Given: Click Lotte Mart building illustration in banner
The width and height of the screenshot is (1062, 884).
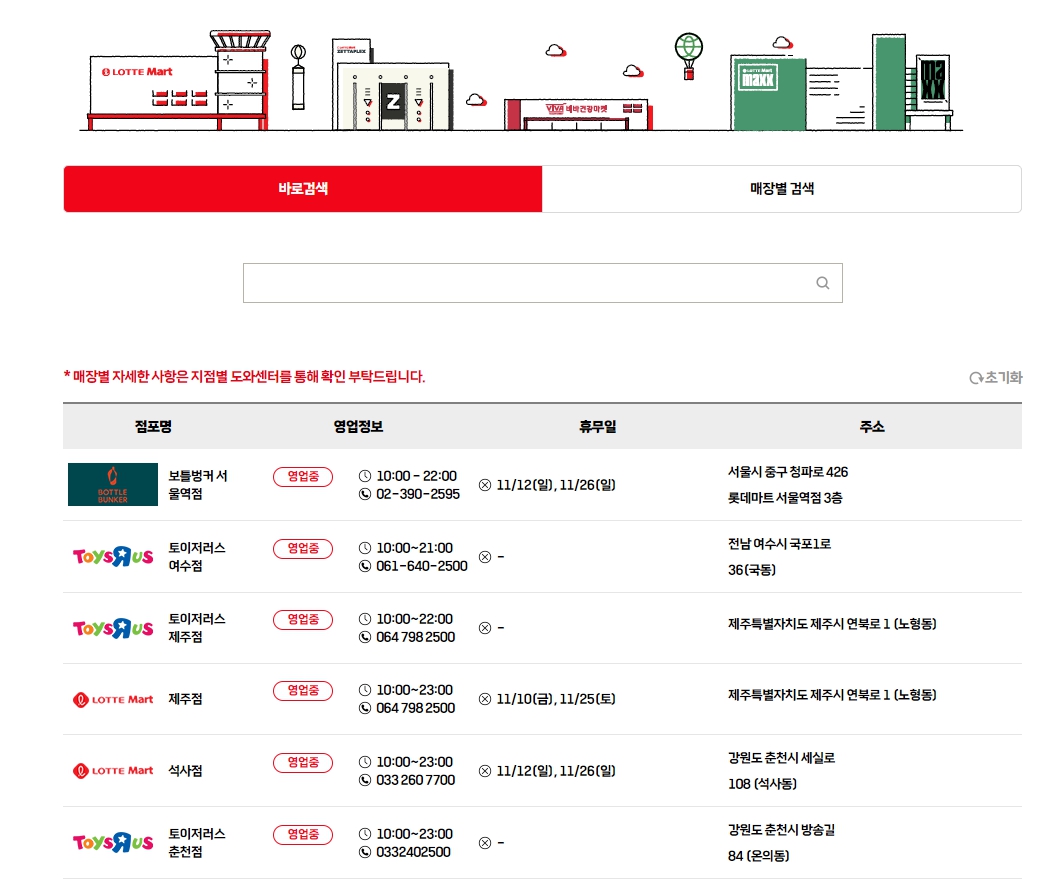Looking at the screenshot, I should pos(179,80).
